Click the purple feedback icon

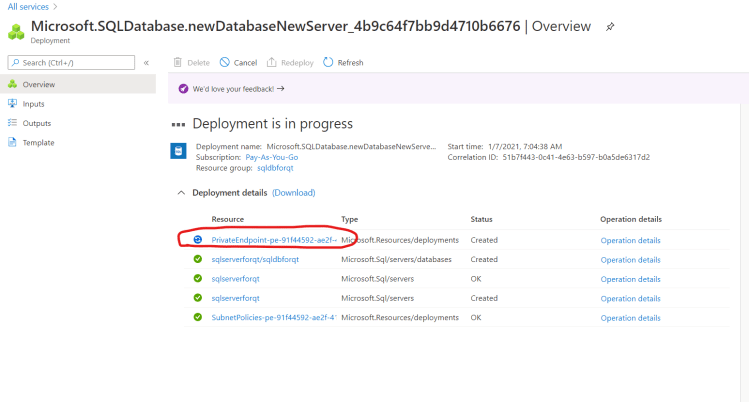183,88
